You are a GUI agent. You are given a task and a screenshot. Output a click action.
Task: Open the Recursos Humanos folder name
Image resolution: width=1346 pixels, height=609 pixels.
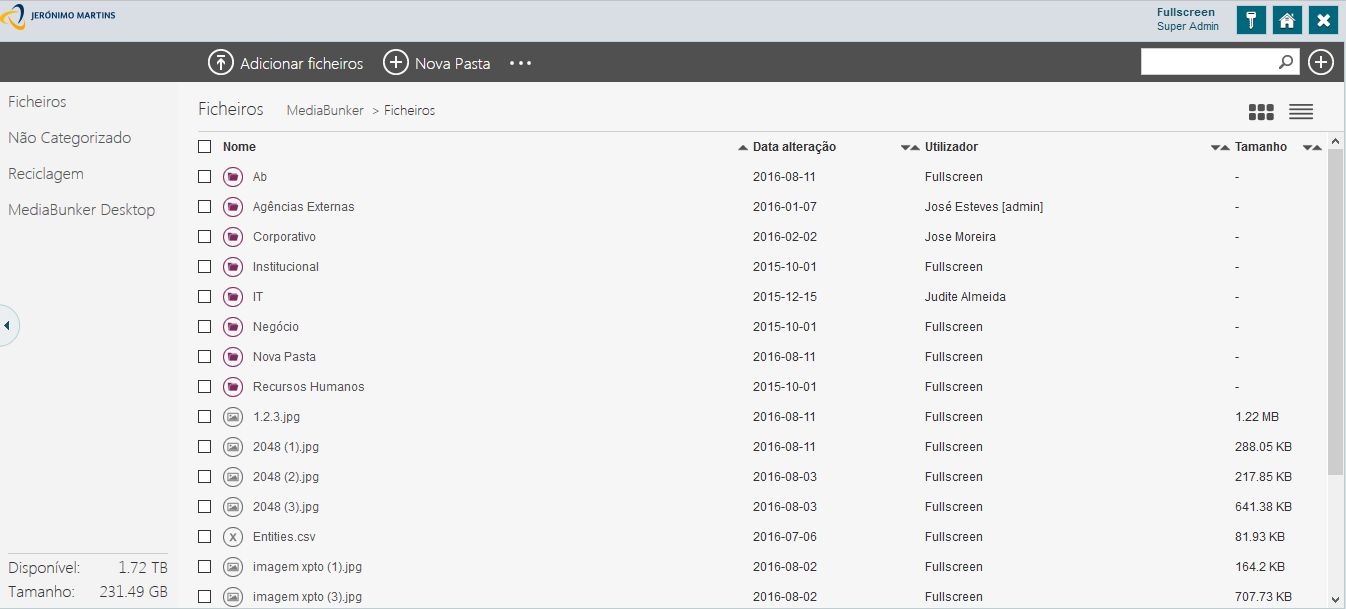point(309,387)
